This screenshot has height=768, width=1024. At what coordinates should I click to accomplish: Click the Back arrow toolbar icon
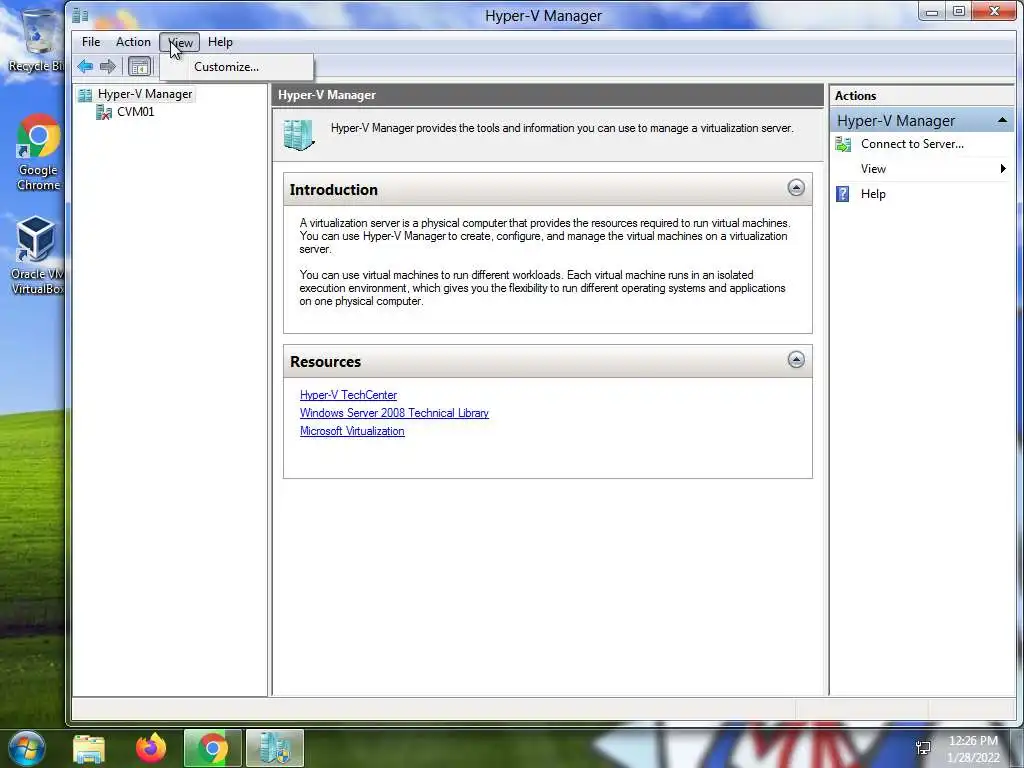(x=85, y=66)
